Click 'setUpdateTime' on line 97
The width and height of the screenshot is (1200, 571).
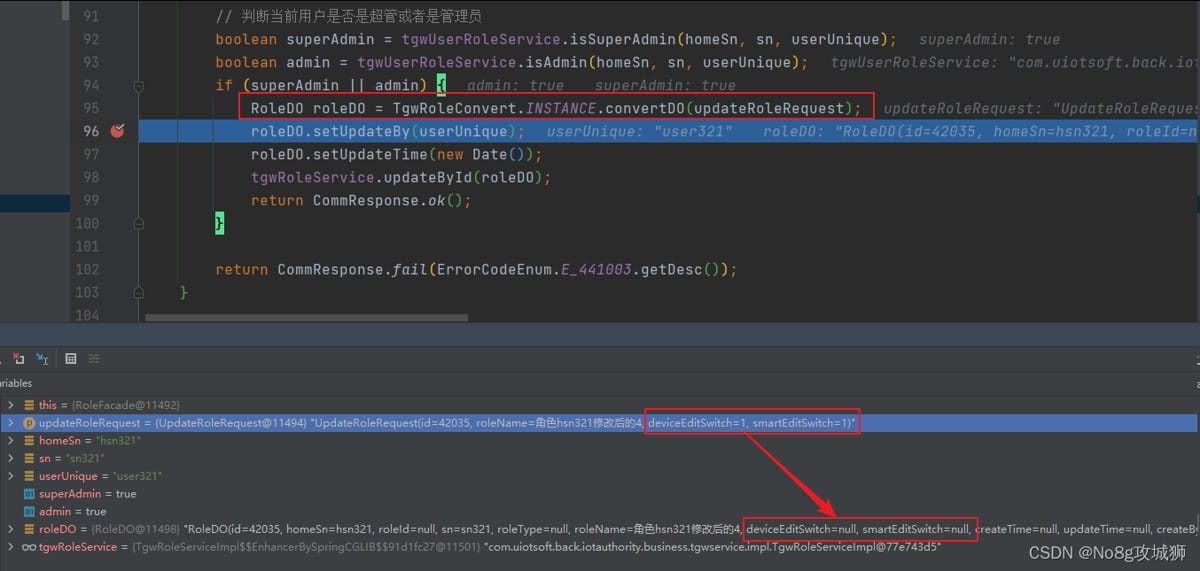coord(370,154)
